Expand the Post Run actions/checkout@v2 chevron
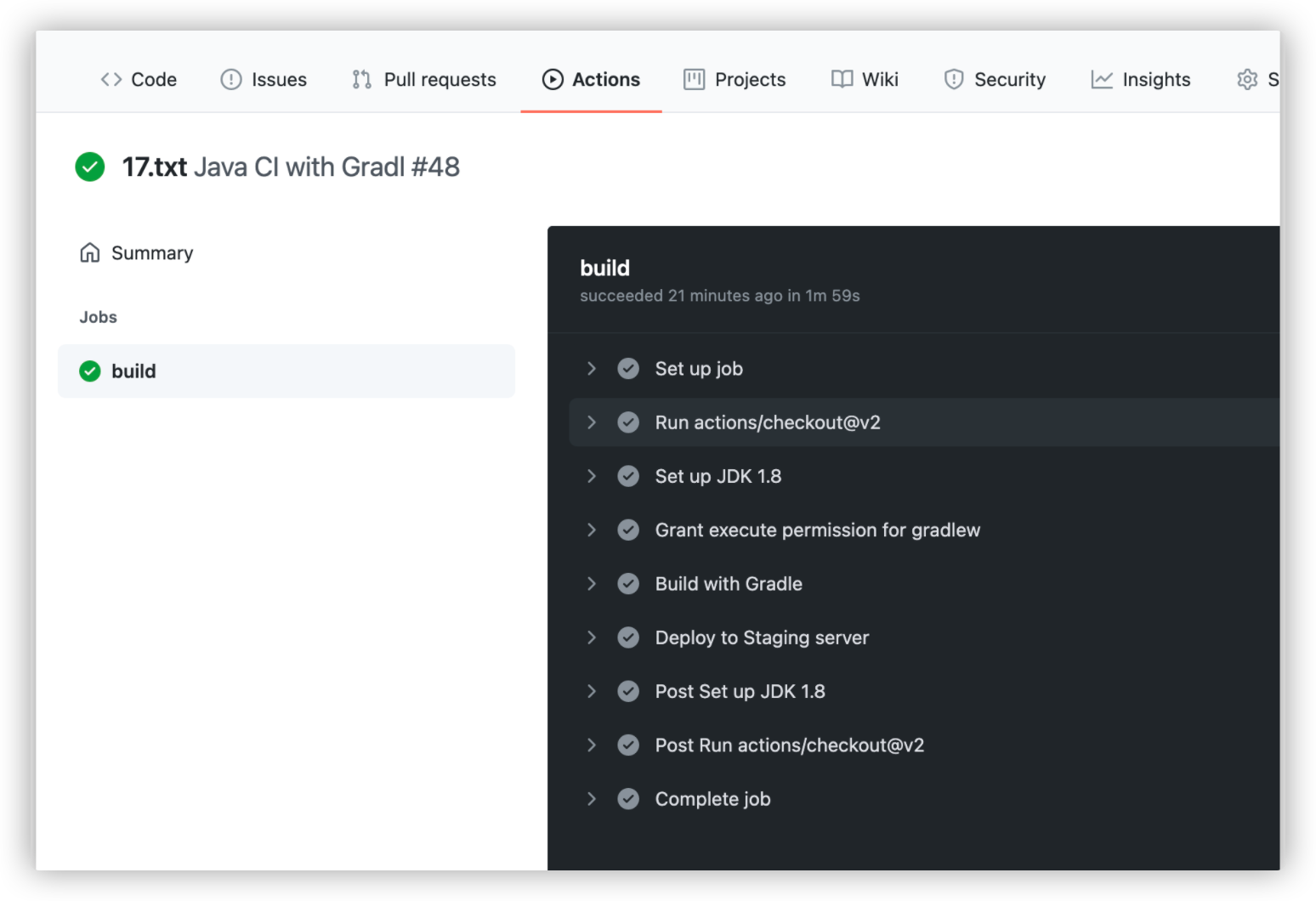1316x901 pixels. tap(592, 745)
